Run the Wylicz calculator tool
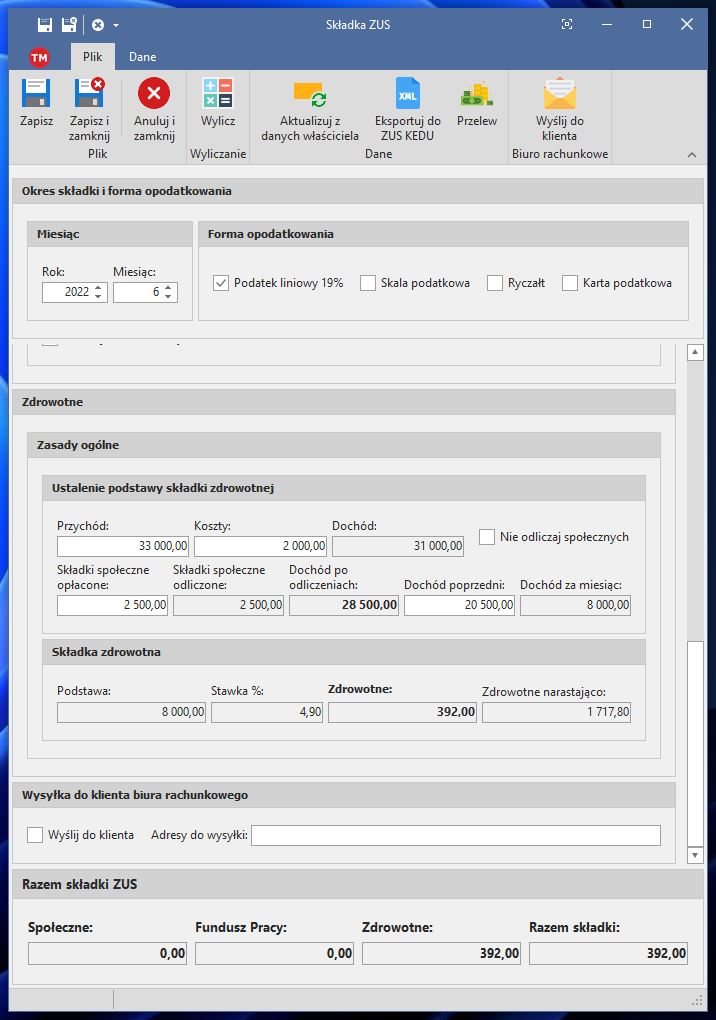This screenshot has height=1020, width=716. 217,95
